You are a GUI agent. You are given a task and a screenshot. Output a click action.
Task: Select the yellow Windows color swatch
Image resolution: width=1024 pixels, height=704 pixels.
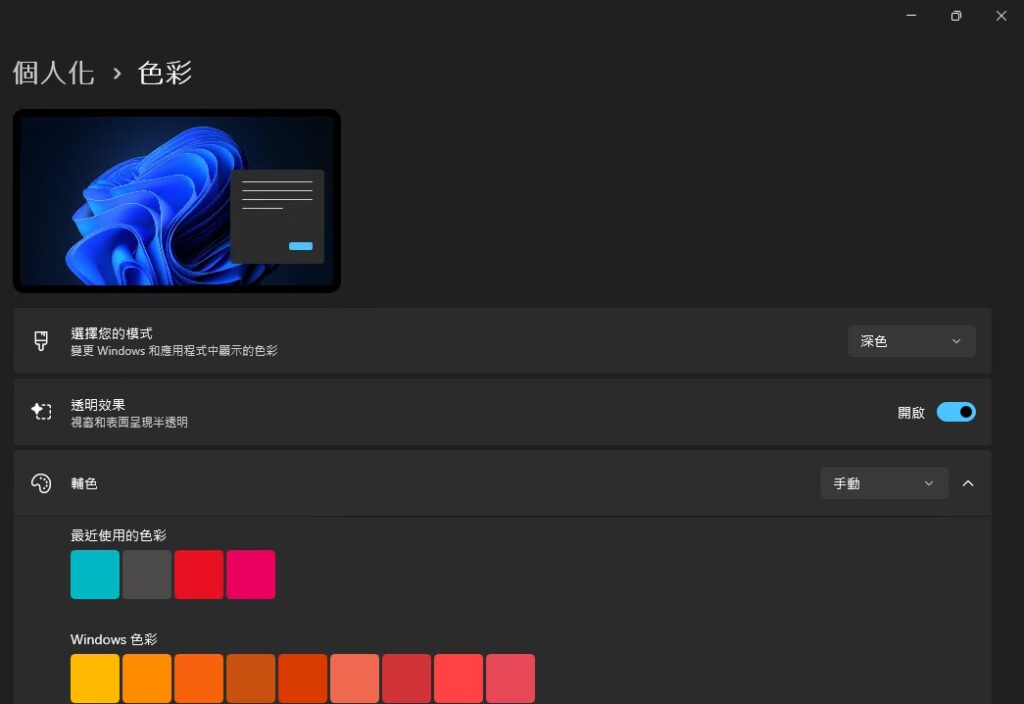(94, 678)
